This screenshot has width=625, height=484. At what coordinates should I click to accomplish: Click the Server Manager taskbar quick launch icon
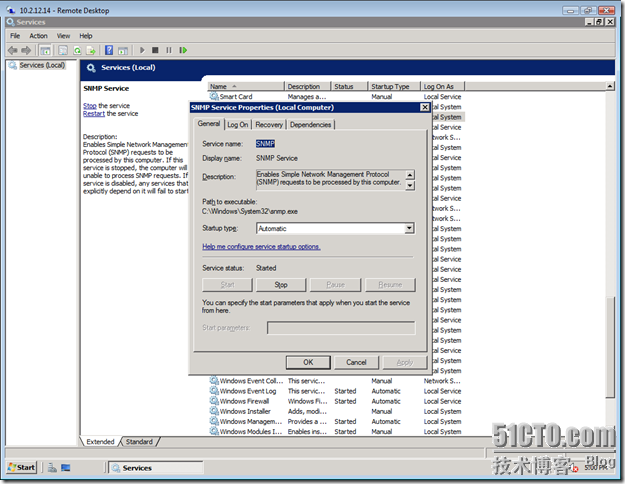tap(52, 468)
